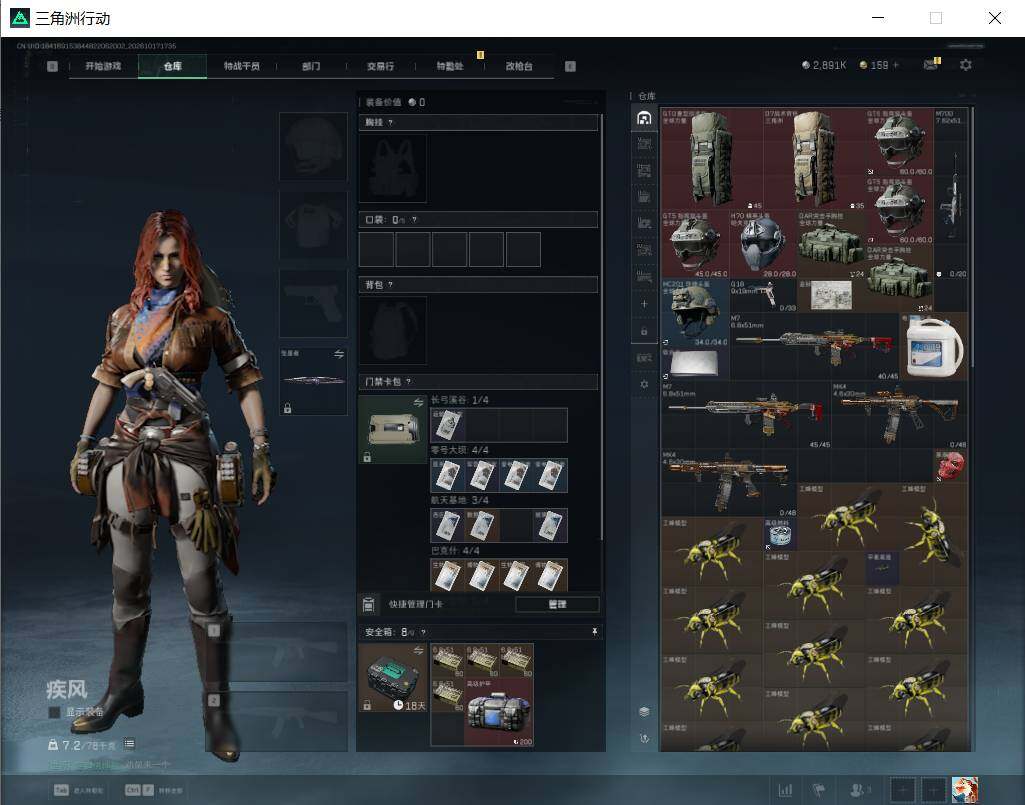Open warehouse sidebar gear settings
The width and height of the screenshot is (1025, 805).
pyautogui.click(x=644, y=384)
